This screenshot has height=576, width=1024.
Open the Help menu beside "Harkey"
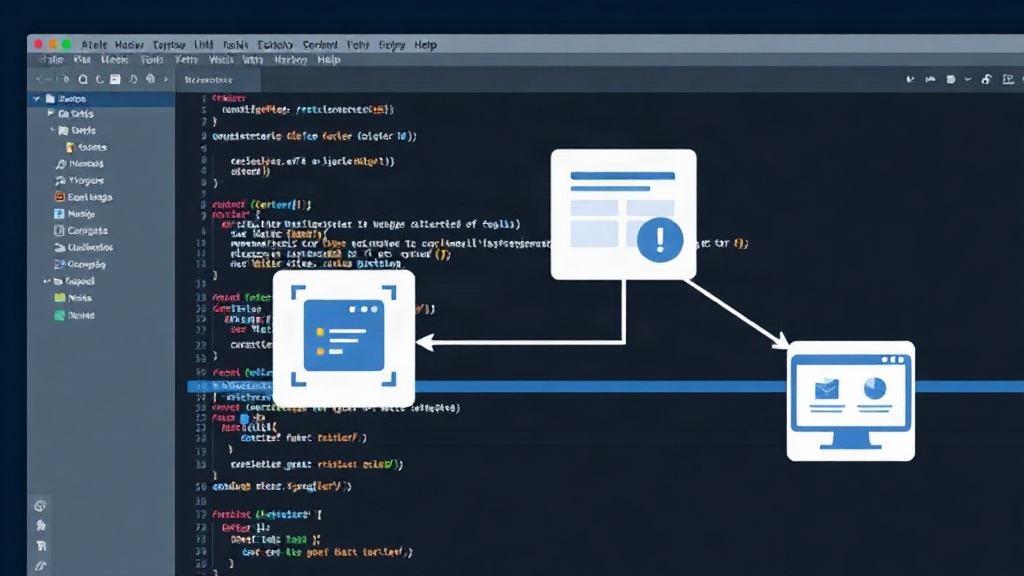pos(329,60)
